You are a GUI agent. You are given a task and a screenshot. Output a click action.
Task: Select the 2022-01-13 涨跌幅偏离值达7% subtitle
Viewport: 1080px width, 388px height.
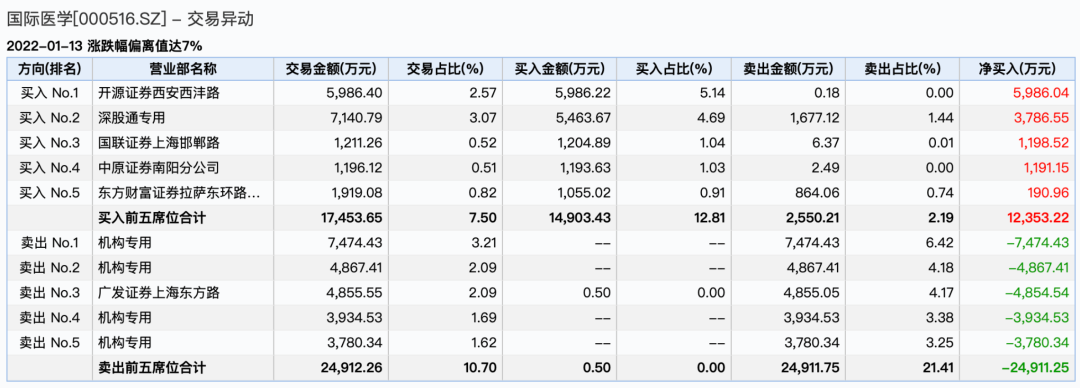coord(104,45)
